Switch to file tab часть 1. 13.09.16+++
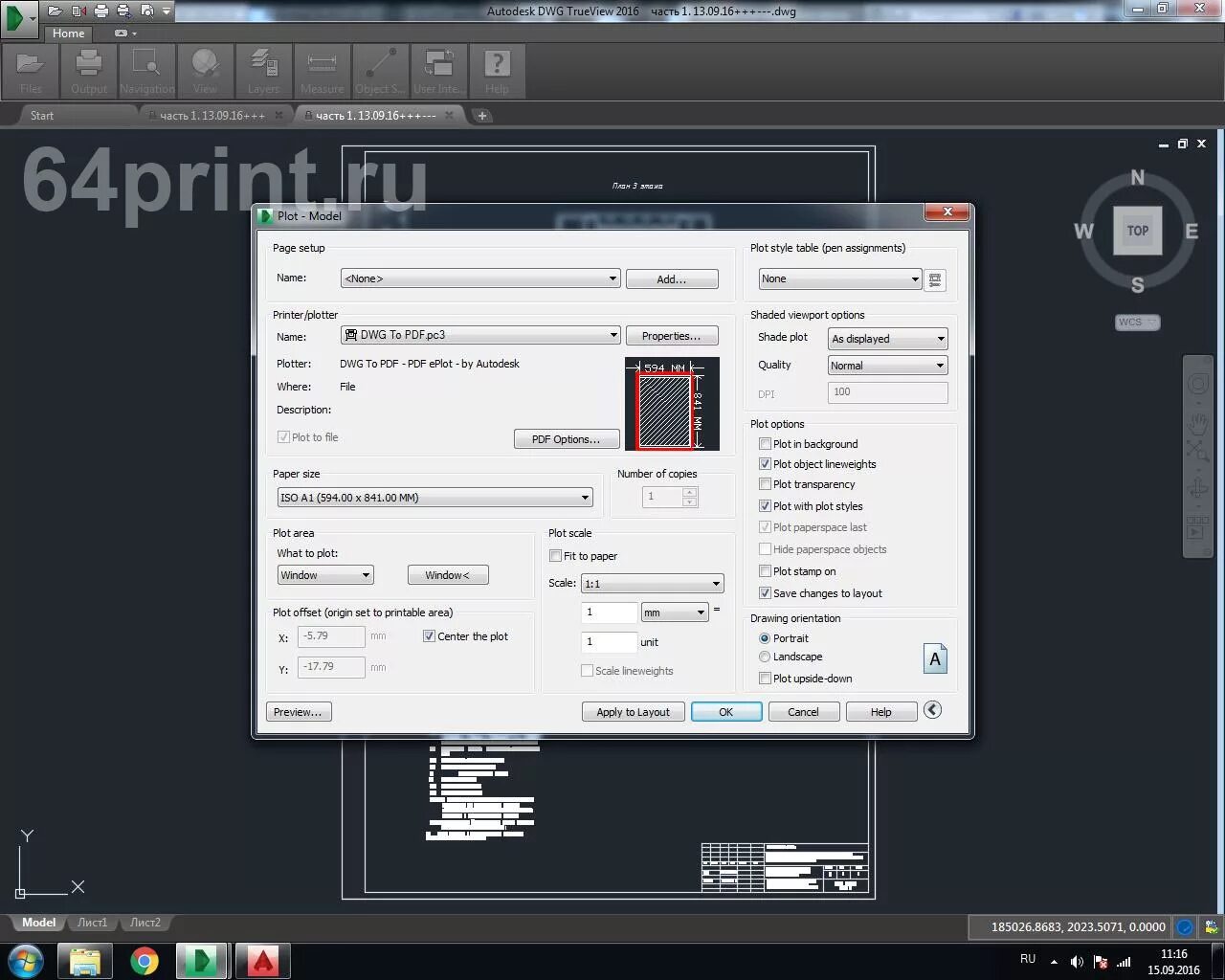 point(212,116)
